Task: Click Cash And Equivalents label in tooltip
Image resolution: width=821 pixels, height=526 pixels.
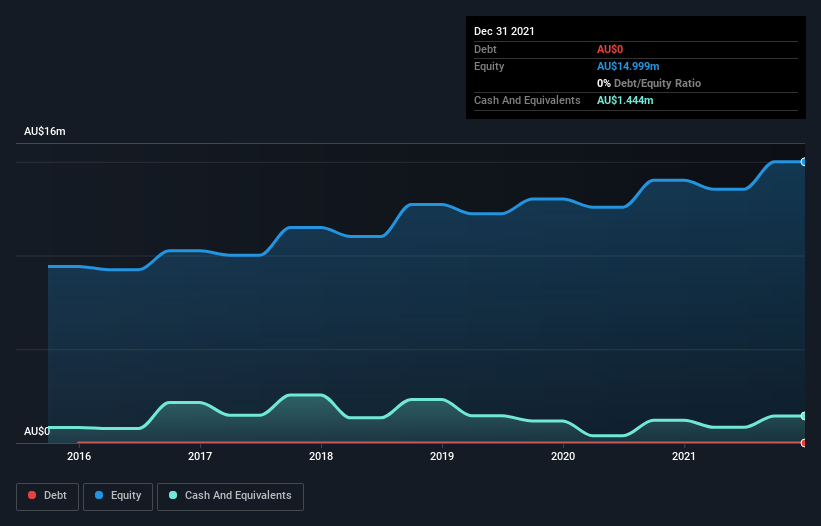Action: click(527, 100)
